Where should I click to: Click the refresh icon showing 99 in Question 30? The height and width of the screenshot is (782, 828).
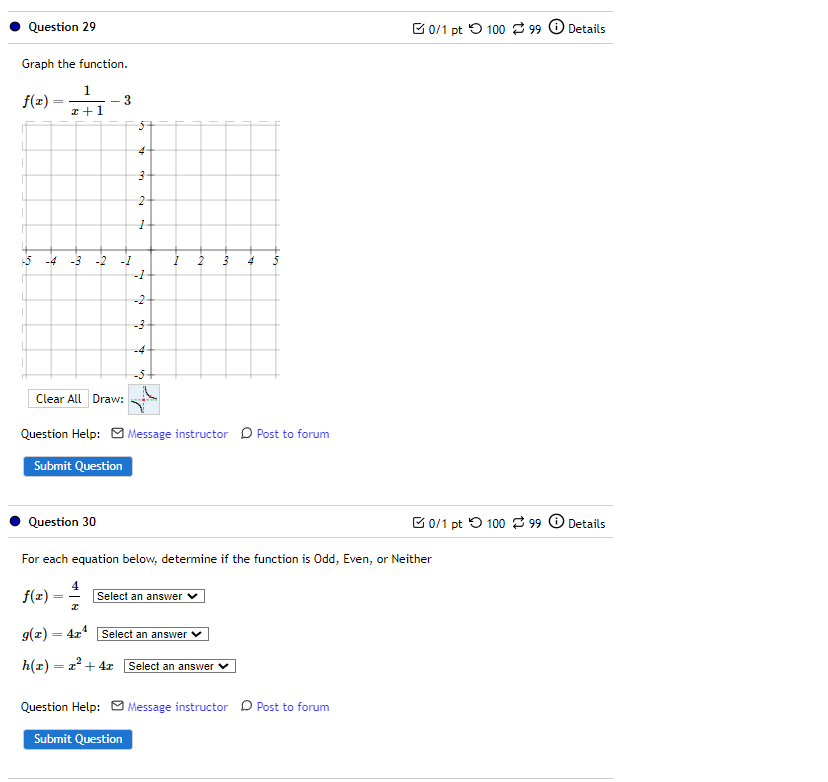[x=519, y=522]
